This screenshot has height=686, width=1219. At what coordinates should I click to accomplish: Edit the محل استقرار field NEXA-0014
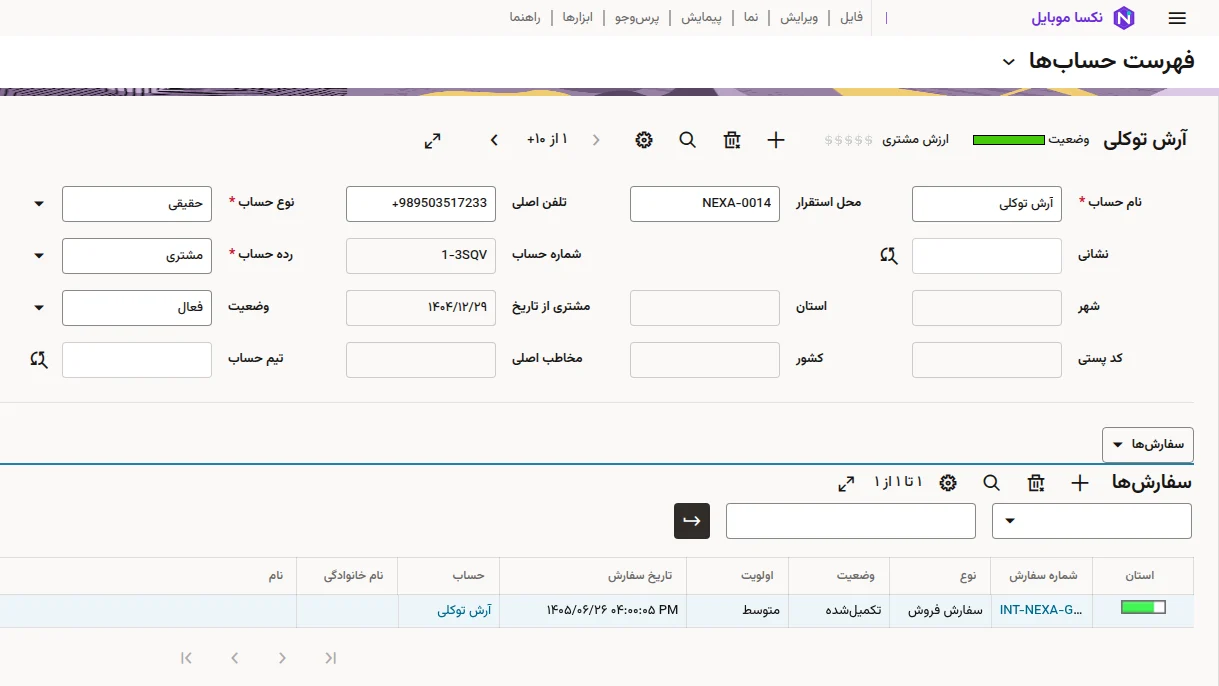click(x=705, y=204)
